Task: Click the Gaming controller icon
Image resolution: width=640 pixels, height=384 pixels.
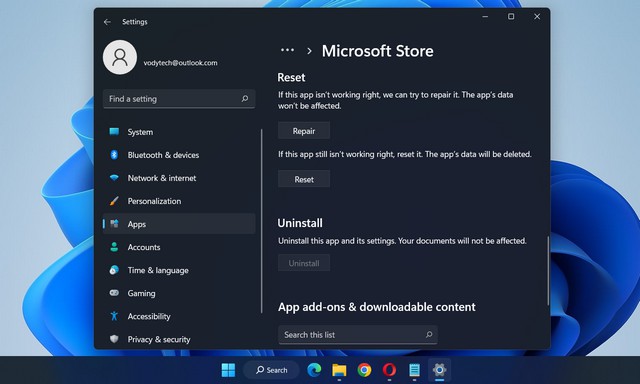Action: [x=114, y=293]
